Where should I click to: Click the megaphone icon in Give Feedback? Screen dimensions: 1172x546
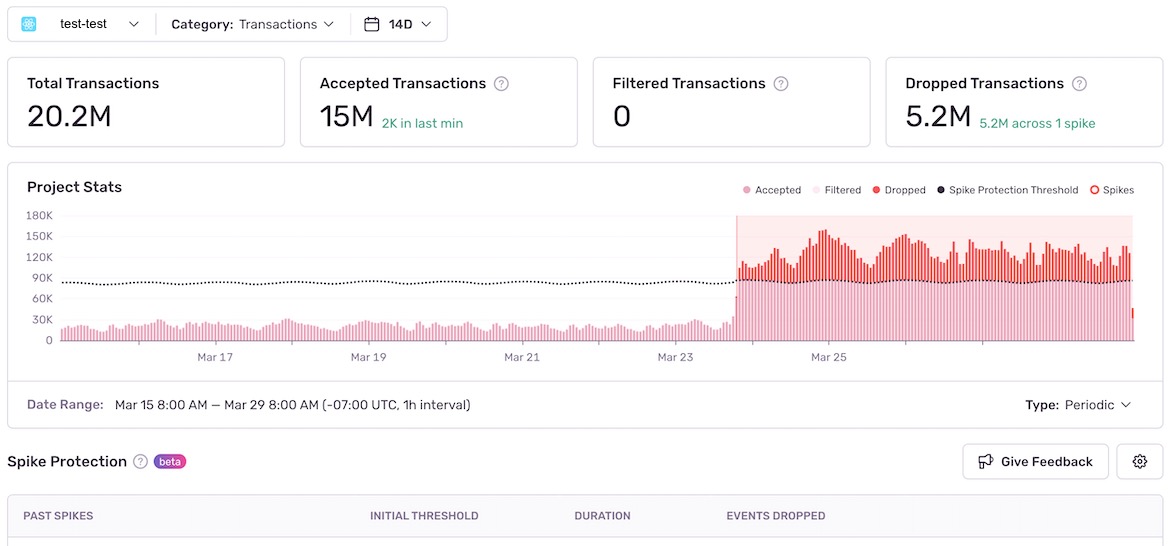[x=986, y=461]
